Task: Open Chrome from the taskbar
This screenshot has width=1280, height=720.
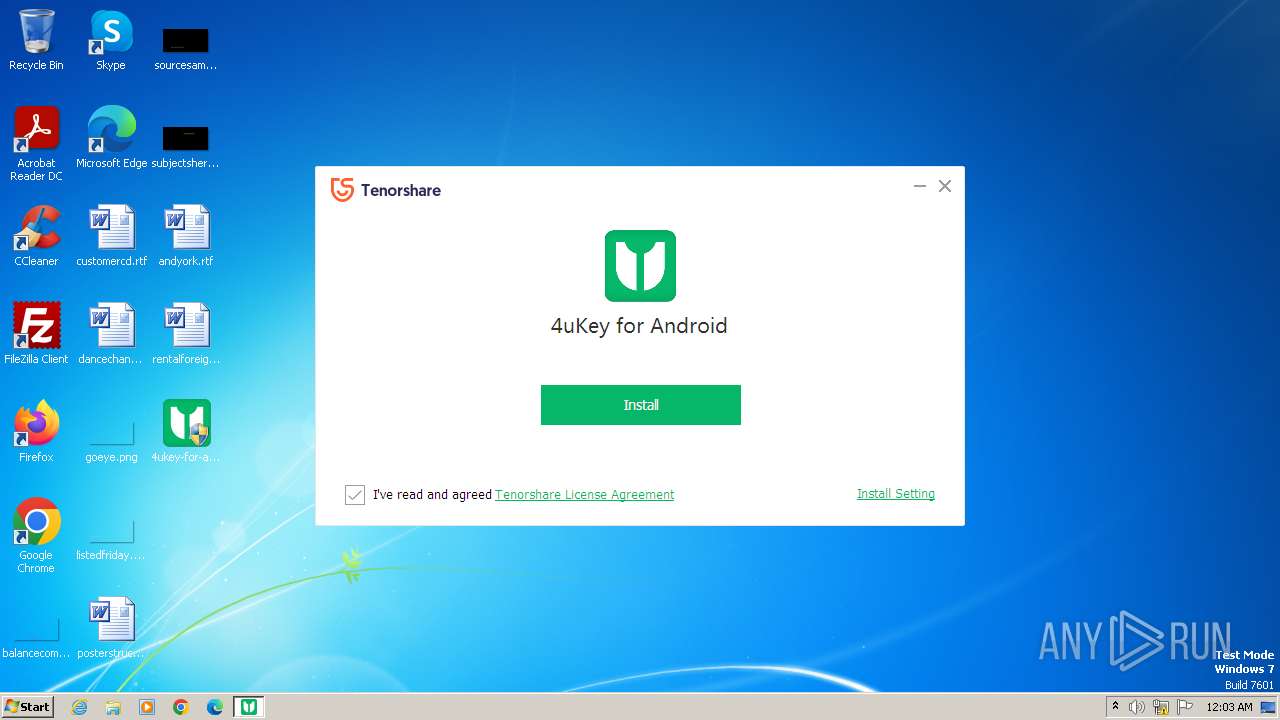Action: [x=181, y=707]
